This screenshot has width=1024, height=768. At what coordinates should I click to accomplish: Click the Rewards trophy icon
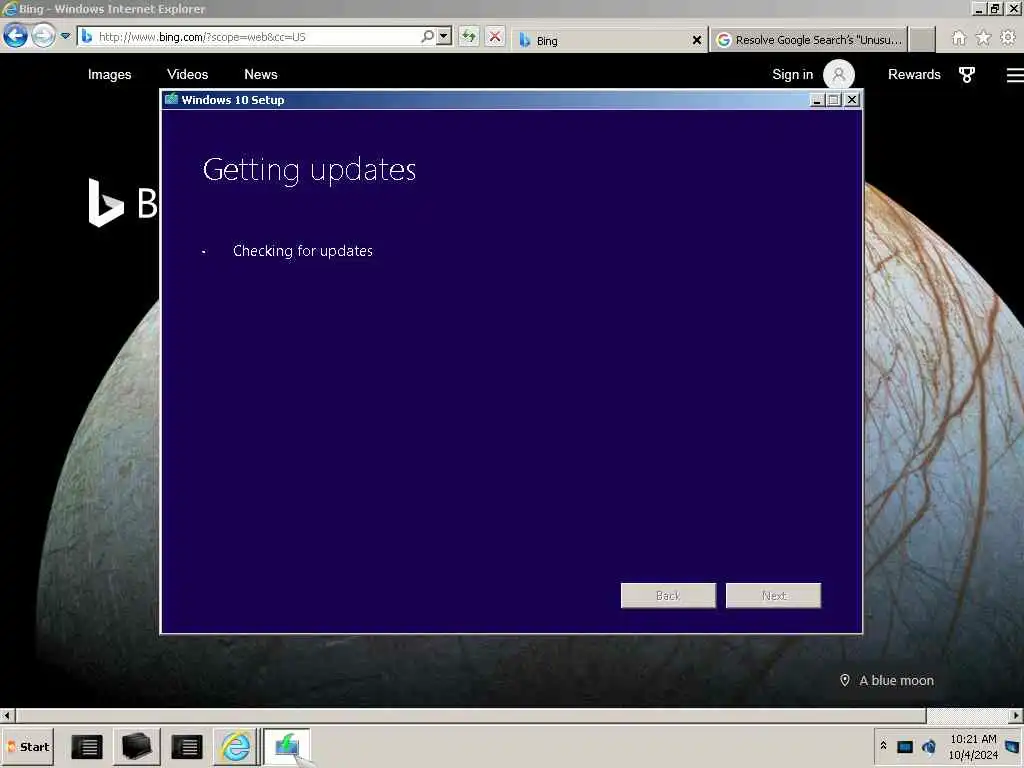[x=967, y=74]
